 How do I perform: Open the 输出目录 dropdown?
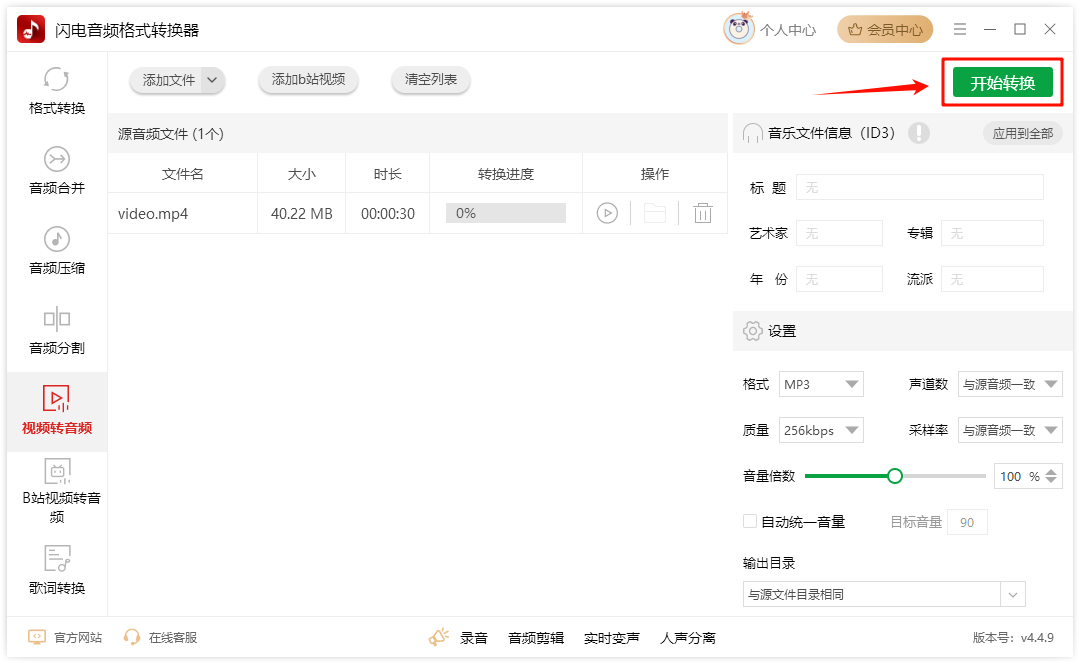[x=884, y=594]
